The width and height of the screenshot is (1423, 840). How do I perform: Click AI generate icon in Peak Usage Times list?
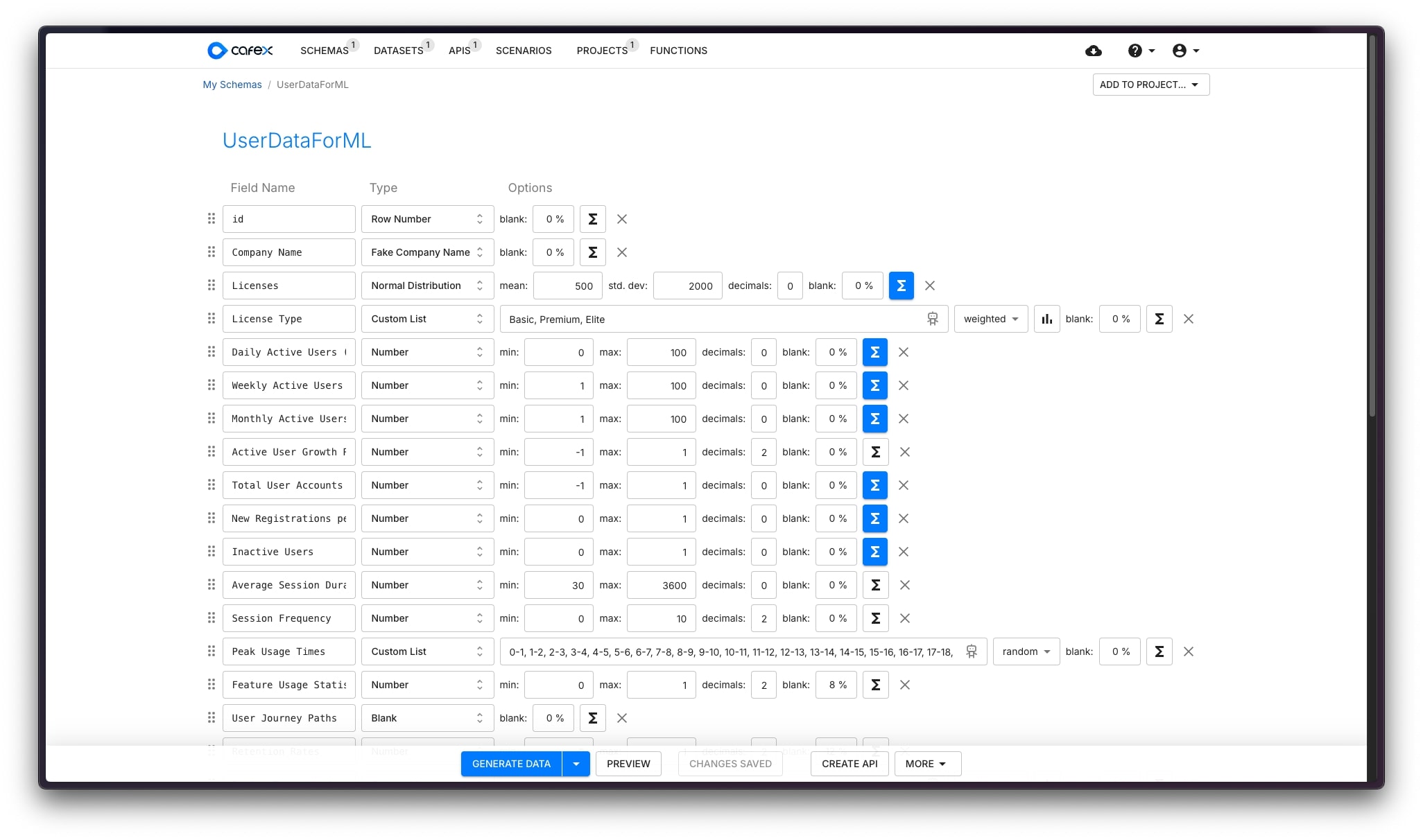click(972, 651)
